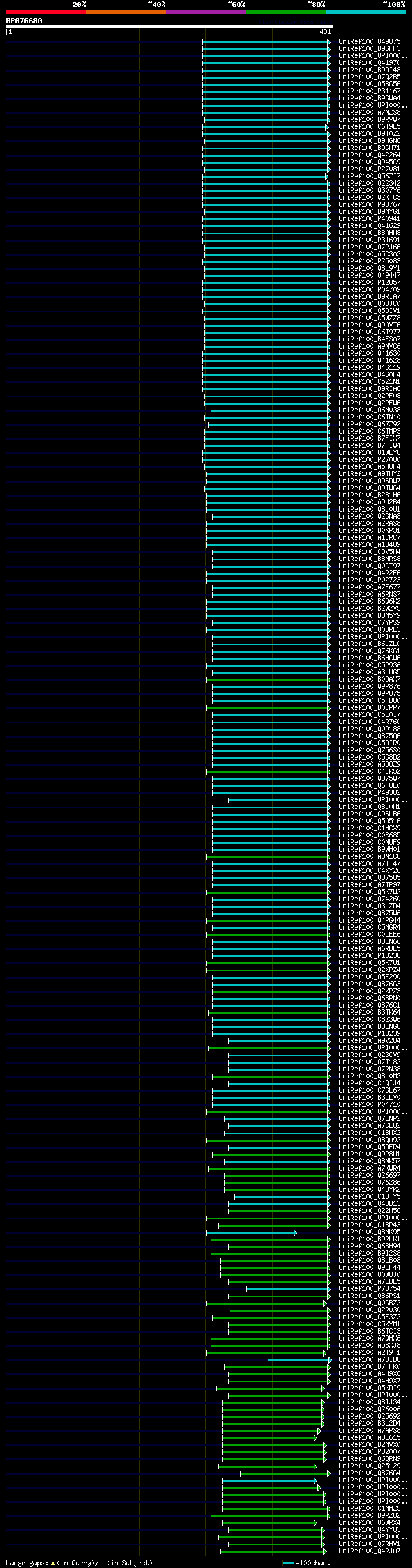Select hit label UniRef100_C5E3Z2
412x1568 pixels.
click(370, 1317)
